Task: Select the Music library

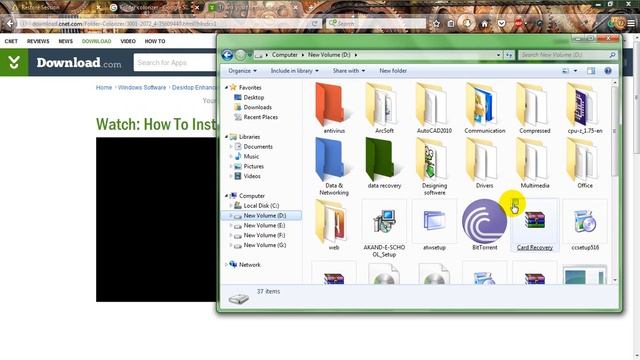Action: click(251, 156)
